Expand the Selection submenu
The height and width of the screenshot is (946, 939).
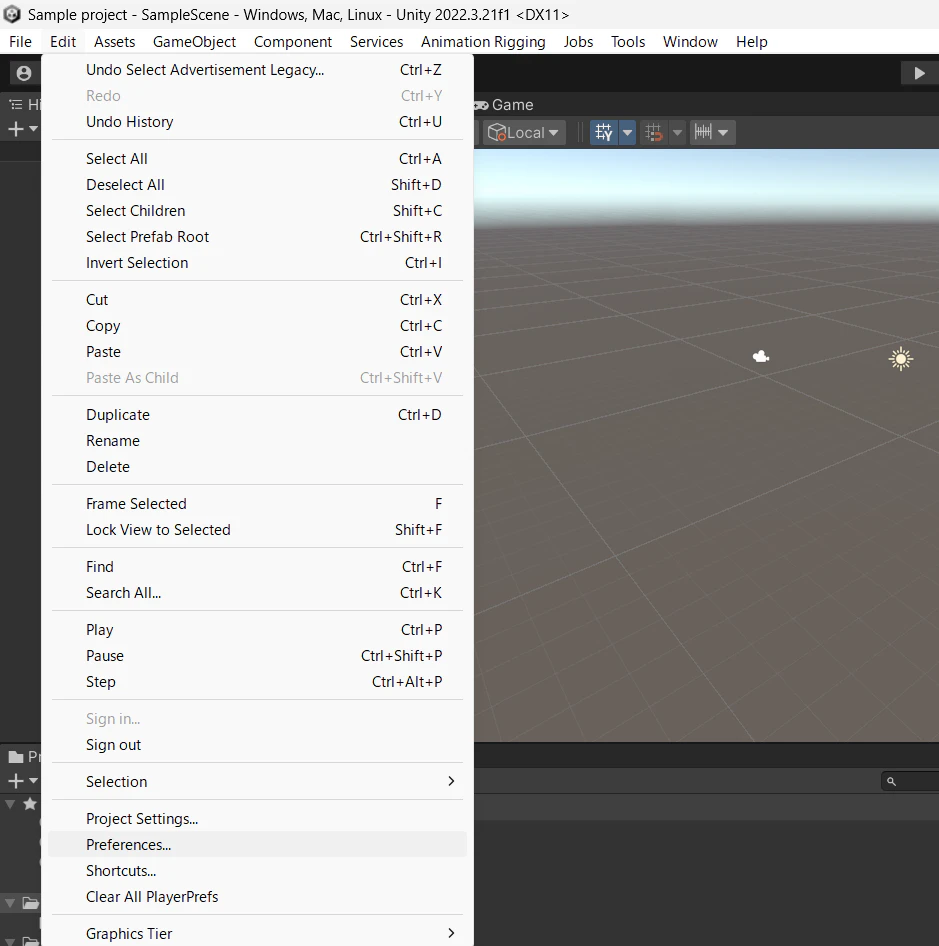click(257, 781)
